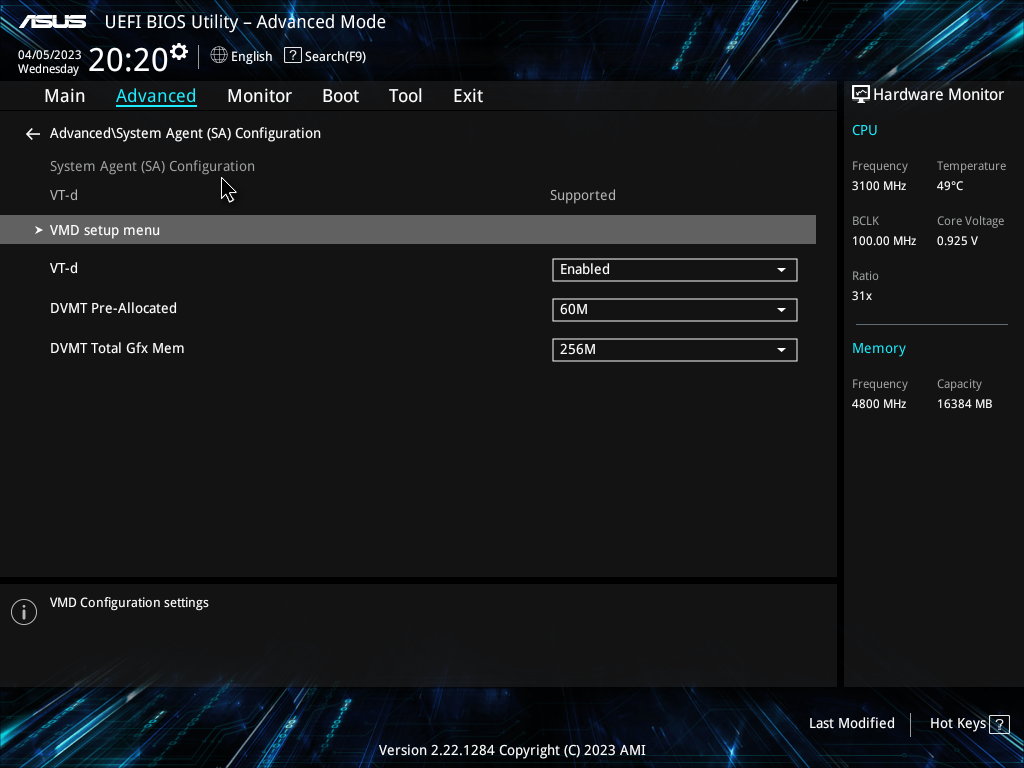Open the clock settings gear icon
The image size is (1024, 768).
coord(178,49)
